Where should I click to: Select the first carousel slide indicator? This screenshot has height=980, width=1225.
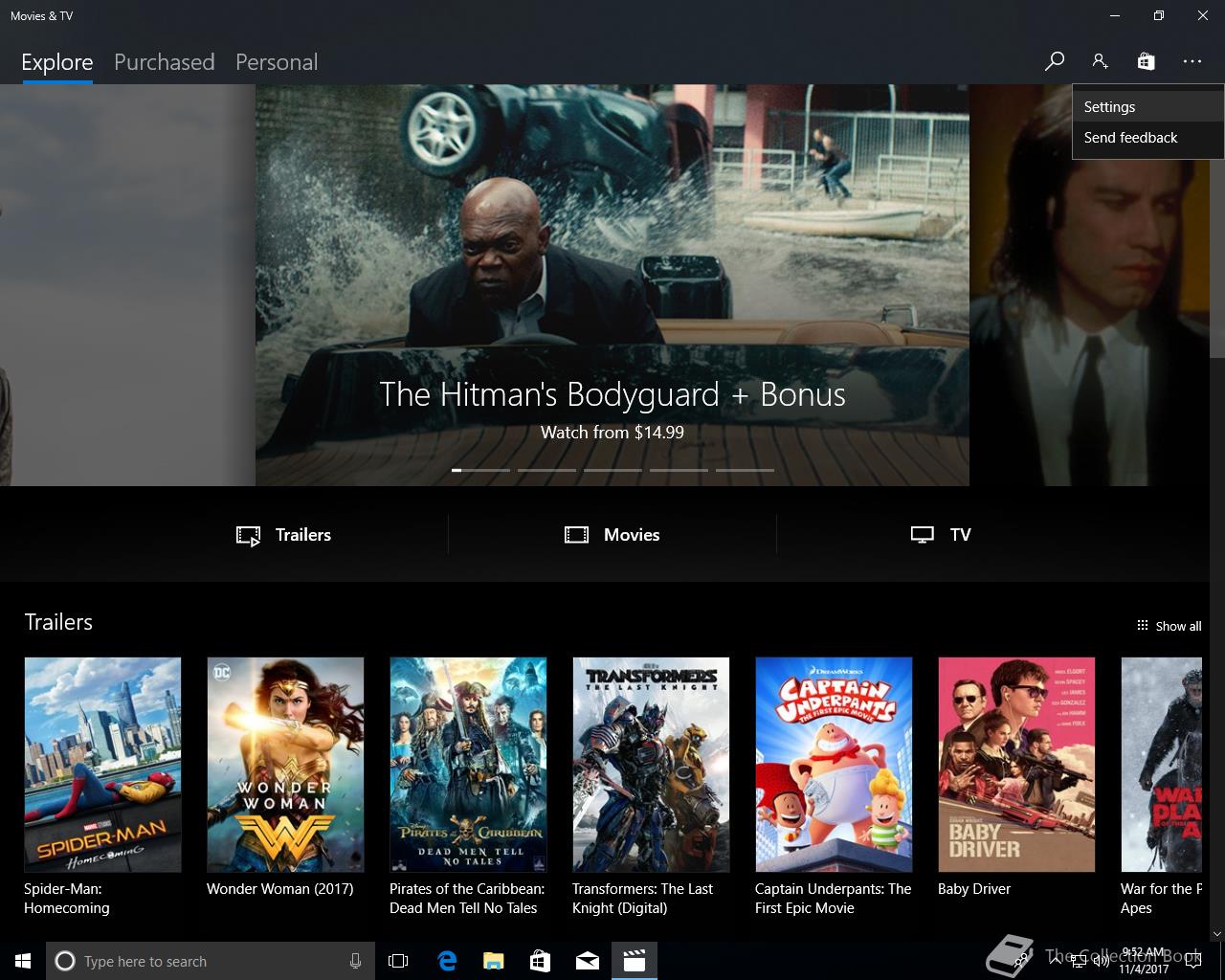[x=480, y=470]
